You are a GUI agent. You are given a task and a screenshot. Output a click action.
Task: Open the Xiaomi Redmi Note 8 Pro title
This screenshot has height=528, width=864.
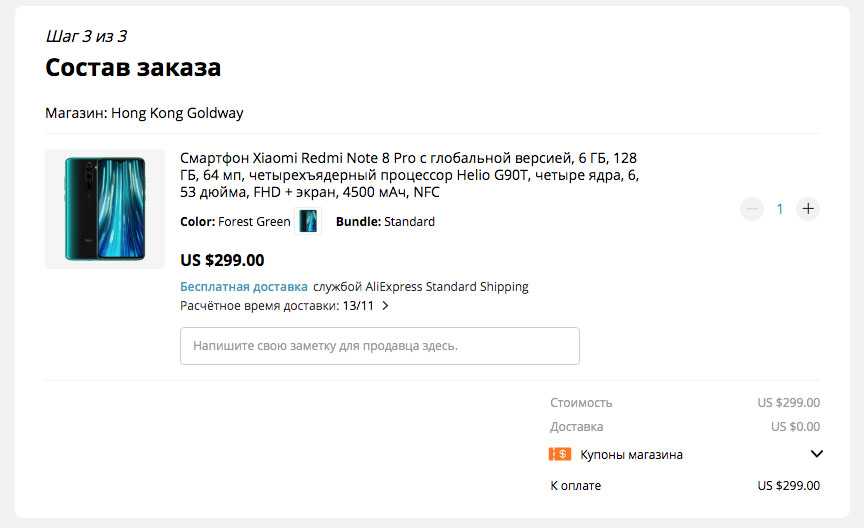pyautogui.click(x=409, y=175)
